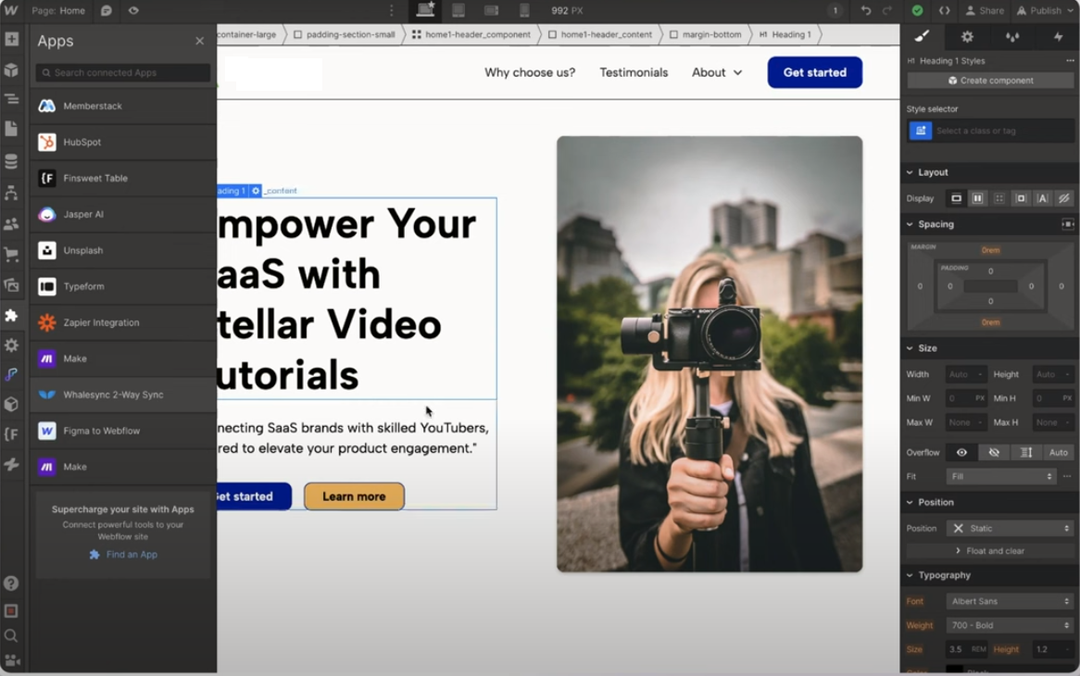1080x676 pixels.
Task: Click the Apps puzzle-piece sidebar icon
Action: [12, 316]
